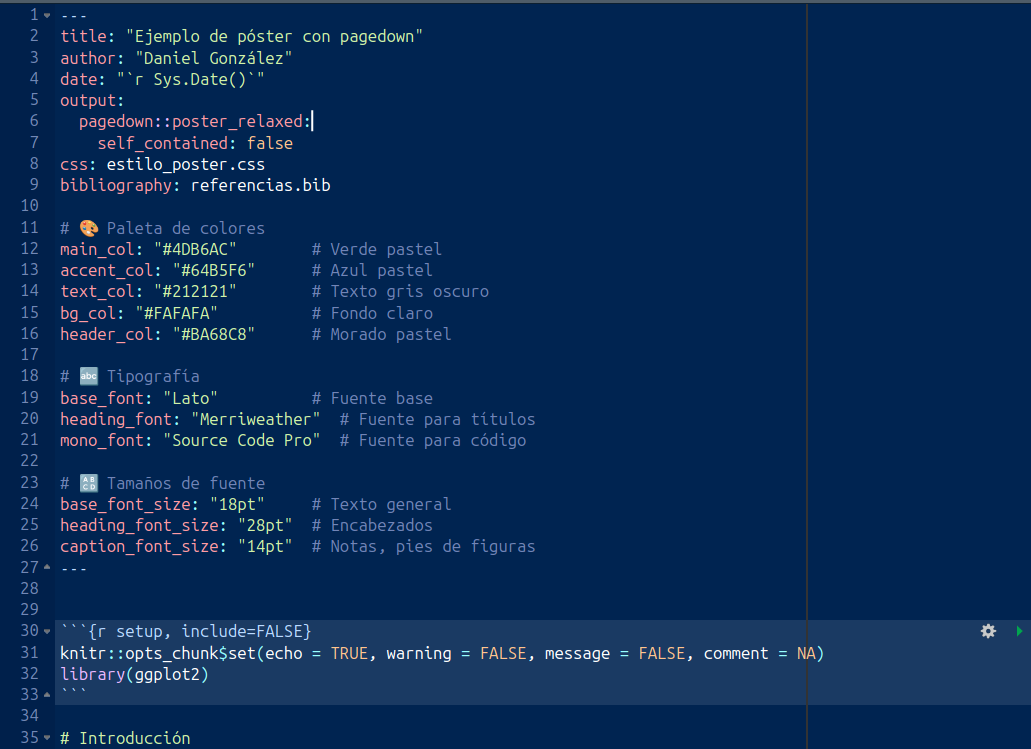This screenshot has height=749, width=1031.
Task: Place cursor in the poster title string
Action: coord(274,36)
